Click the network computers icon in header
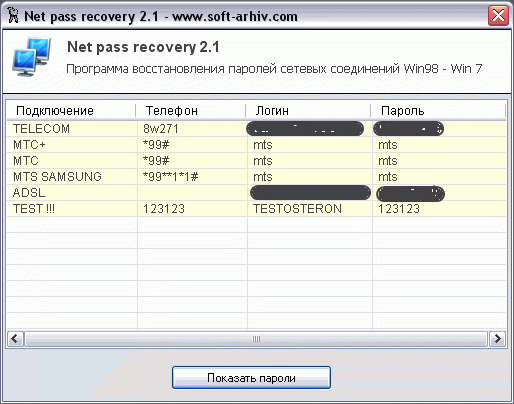514x404 pixels. point(31,57)
